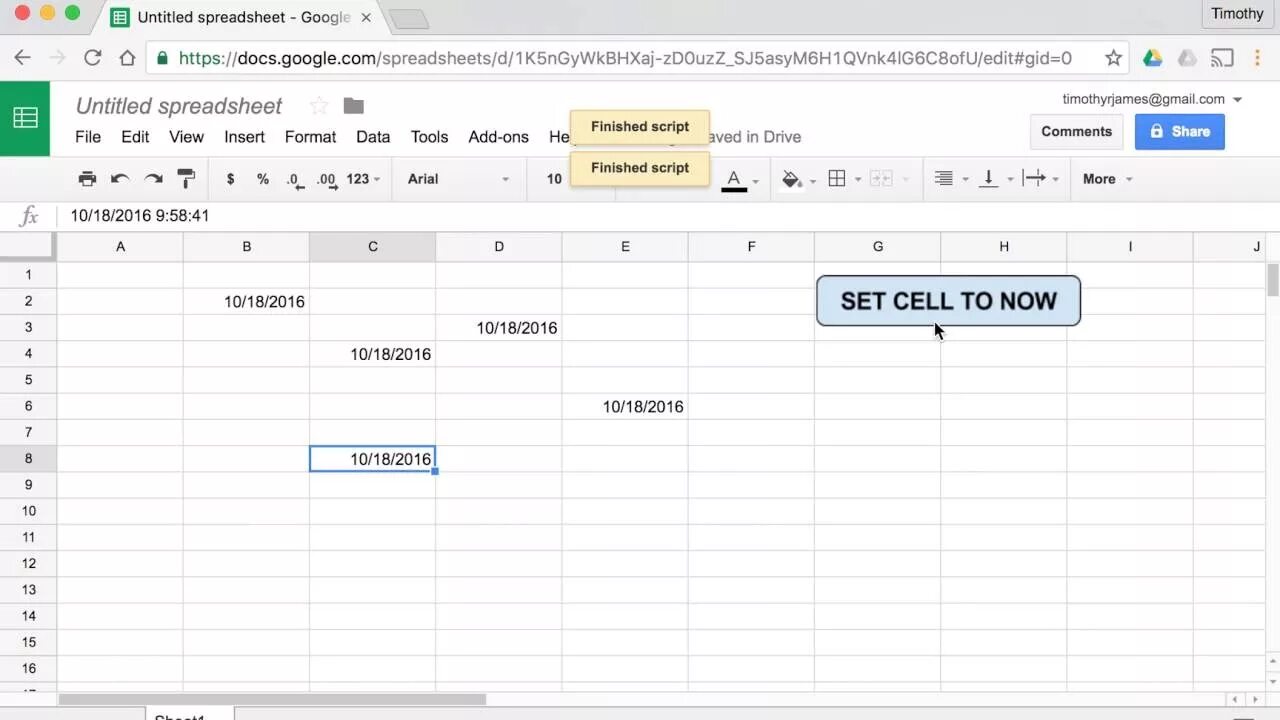The width and height of the screenshot is (1280, 720).
Task: Click the blue Share button
Action: (x=1179, y=131)
